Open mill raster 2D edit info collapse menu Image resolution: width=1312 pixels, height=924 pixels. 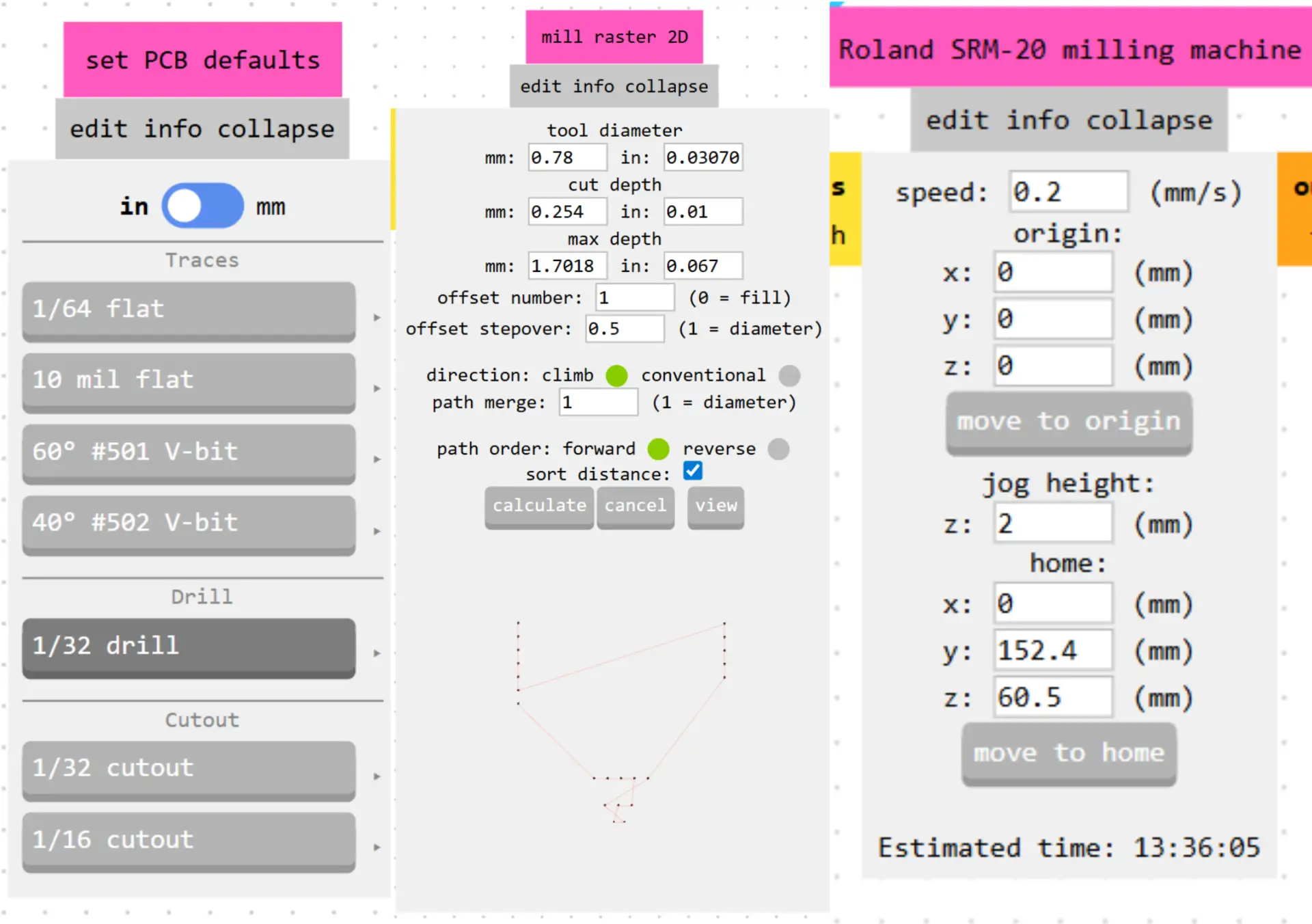[614, 87]
